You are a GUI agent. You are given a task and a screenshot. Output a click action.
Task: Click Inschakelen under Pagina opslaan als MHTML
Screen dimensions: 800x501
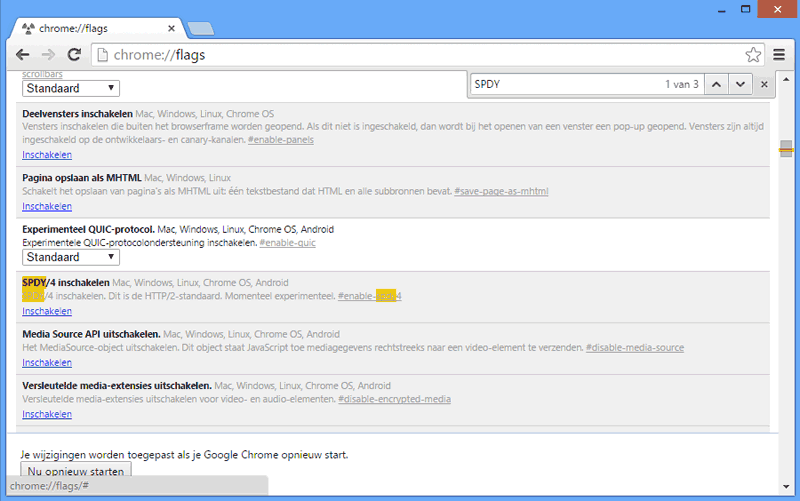pos(47,206)
